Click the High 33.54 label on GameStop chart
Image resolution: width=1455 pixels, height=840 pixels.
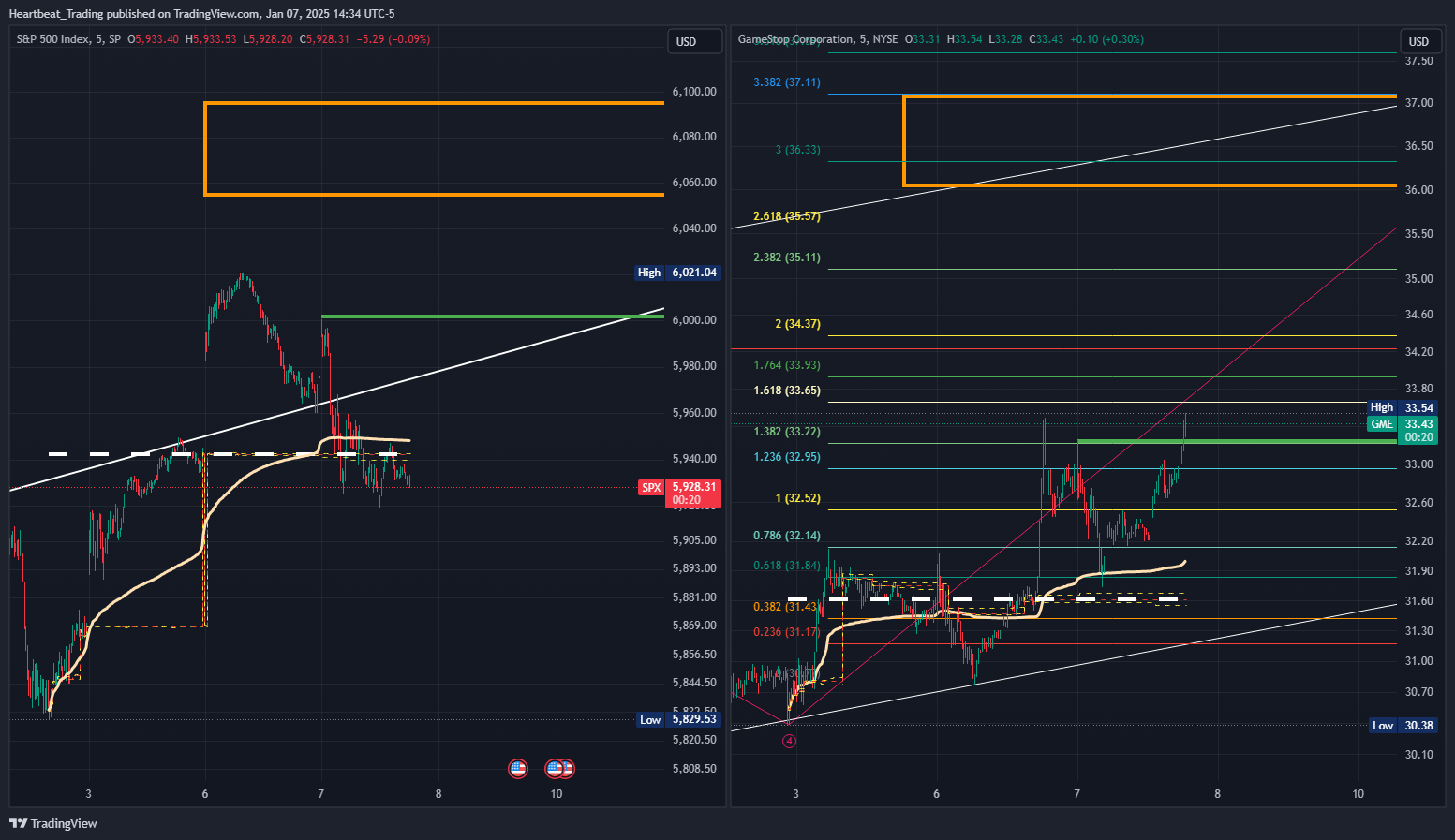coord(1403,407)
